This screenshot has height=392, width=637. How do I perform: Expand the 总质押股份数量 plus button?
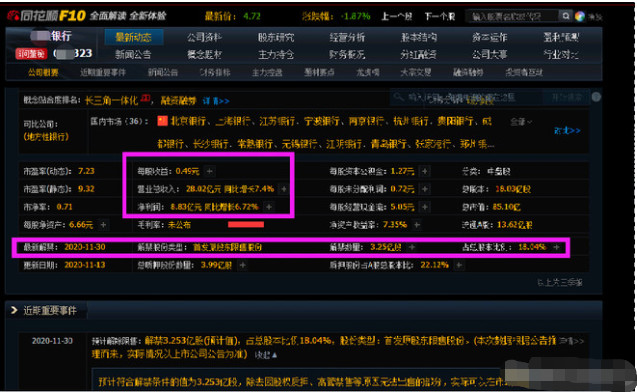(242, 265)
